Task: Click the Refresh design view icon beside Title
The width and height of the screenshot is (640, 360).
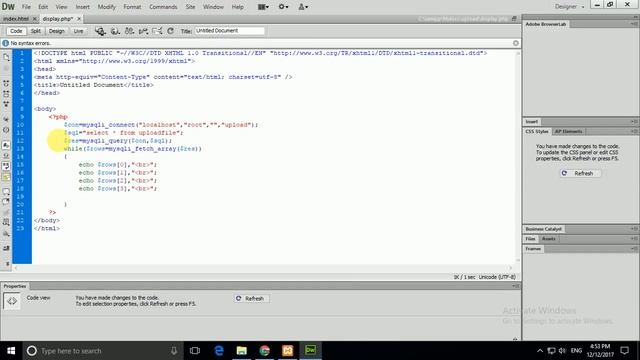Action: coord(171,31)
